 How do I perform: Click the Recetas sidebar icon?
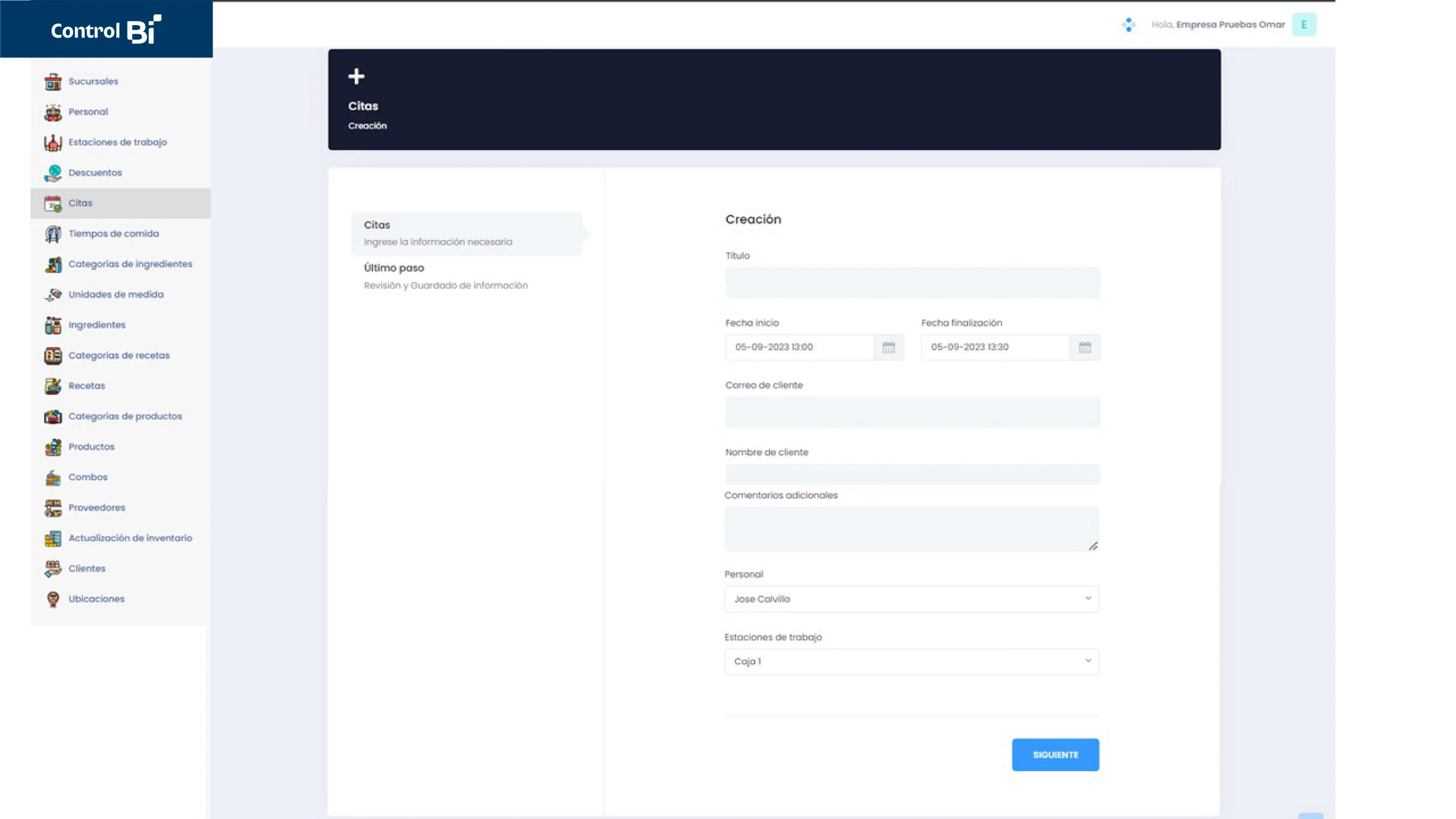53,386
